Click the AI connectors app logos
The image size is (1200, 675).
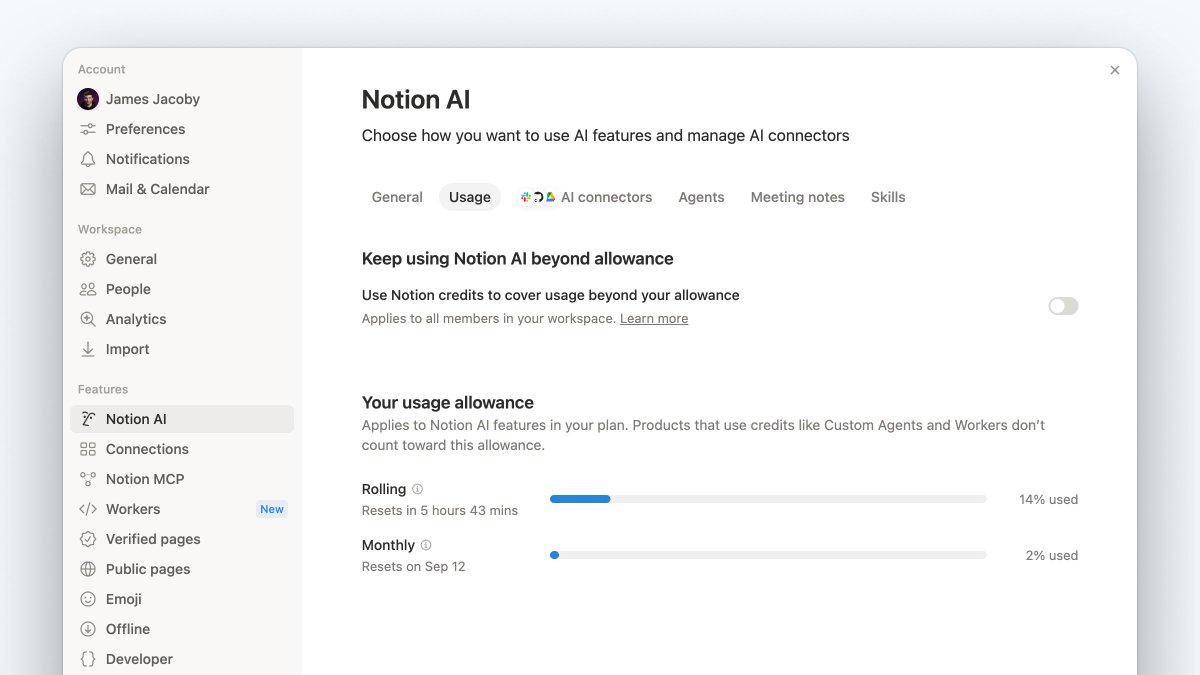pos(538,197)
